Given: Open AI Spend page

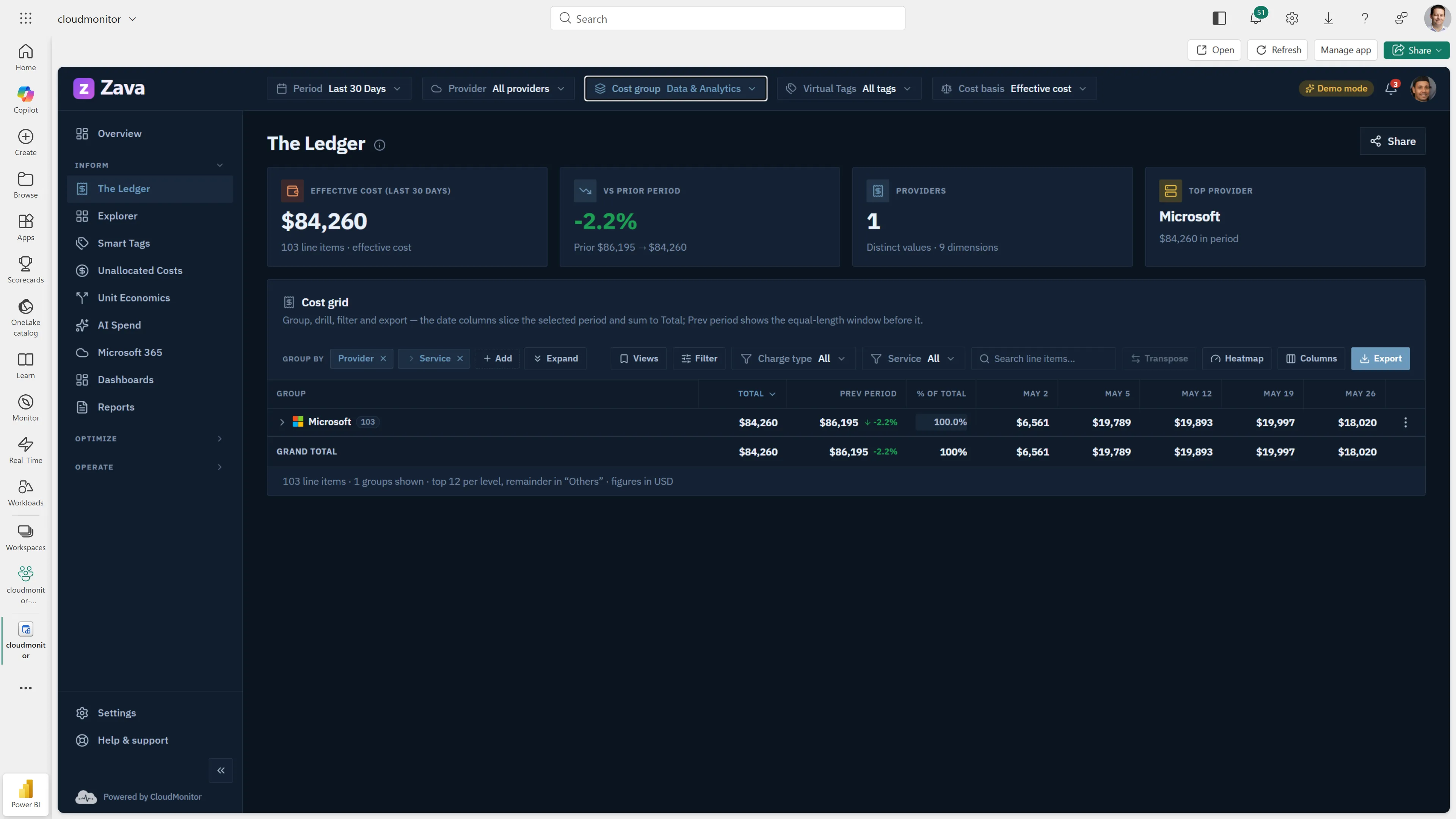Looking at the screenshot, I should pos(150,325).
